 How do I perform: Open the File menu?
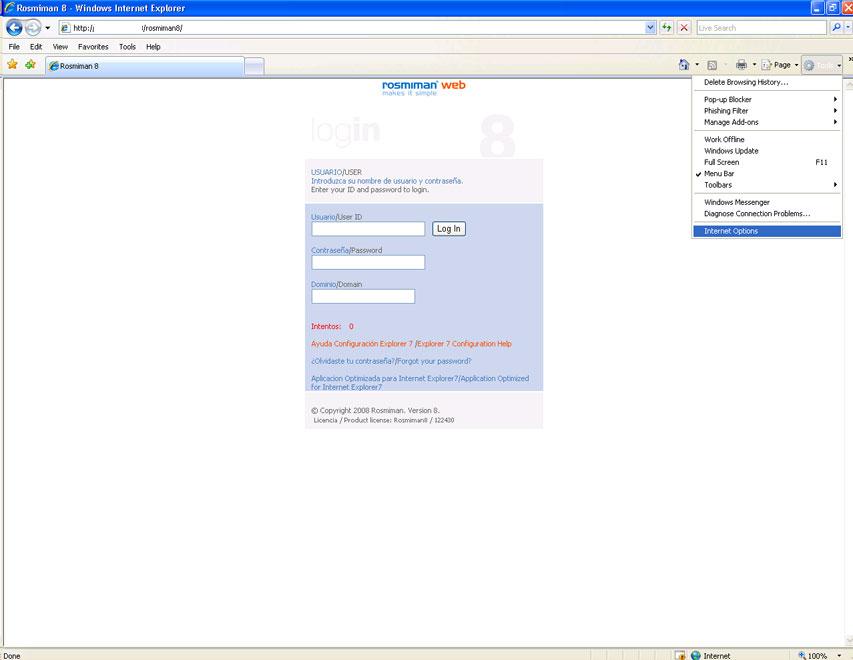click(x=14, y=47)
